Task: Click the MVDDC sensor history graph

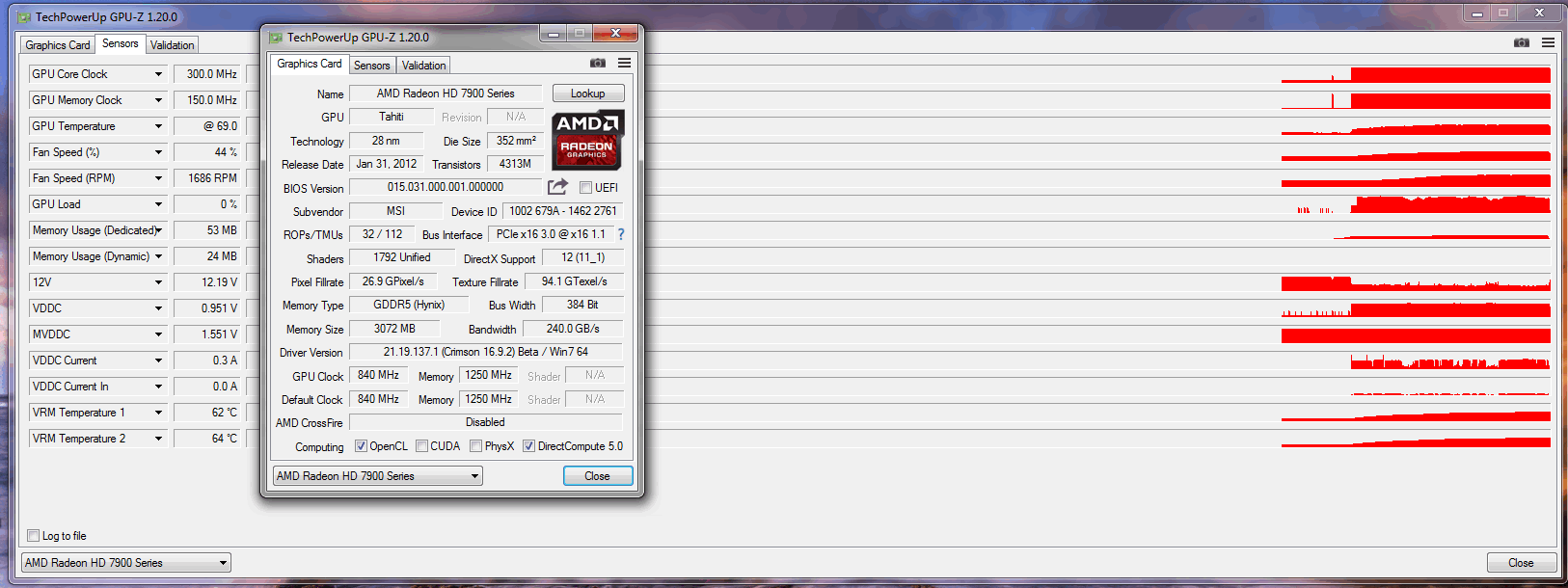Action: coord(1416,334)
